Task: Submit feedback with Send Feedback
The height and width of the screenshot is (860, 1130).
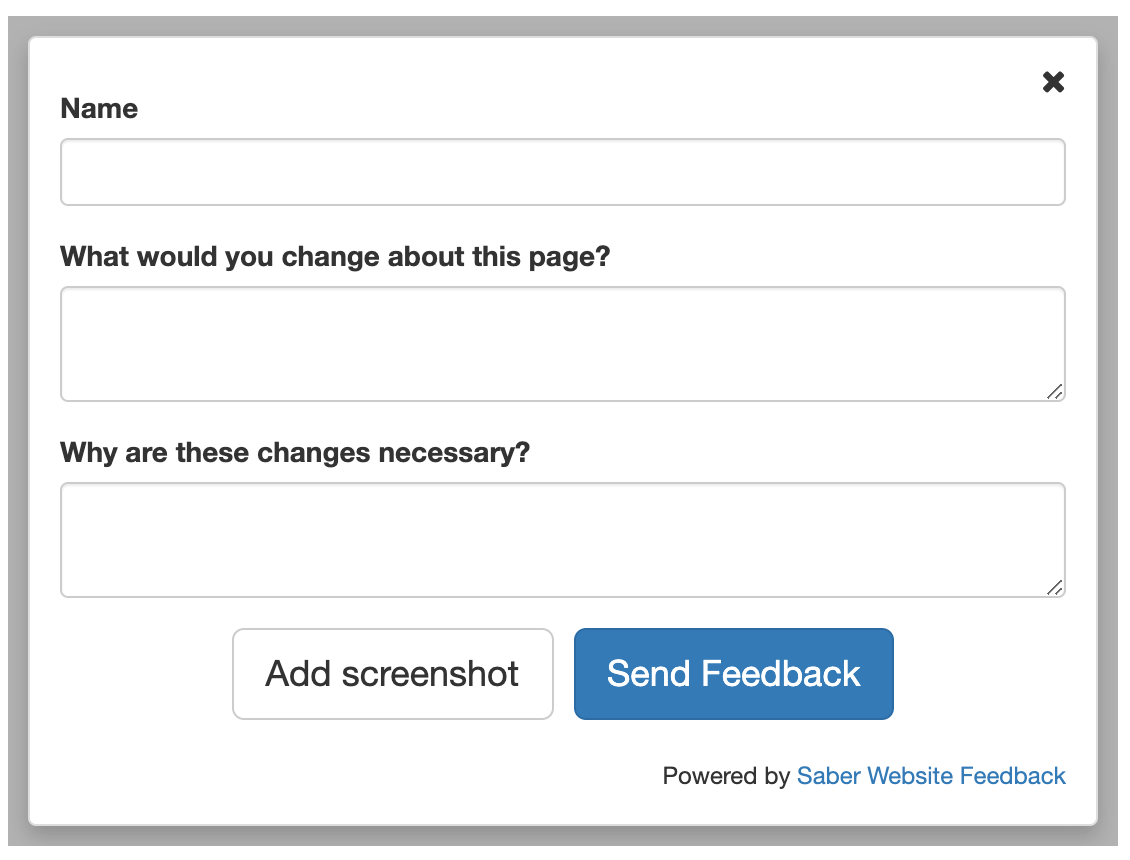Action: [x=733, y=674]
